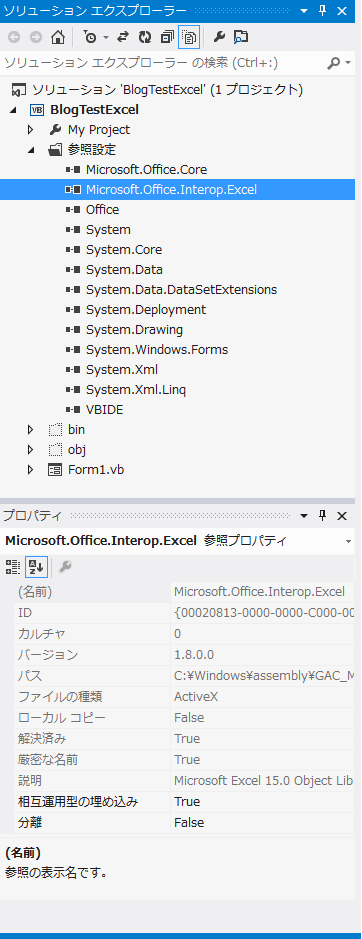This screenshot has width=362, height=939.
Task: Select the Form1.vb file
Action: tap(96, 470)
